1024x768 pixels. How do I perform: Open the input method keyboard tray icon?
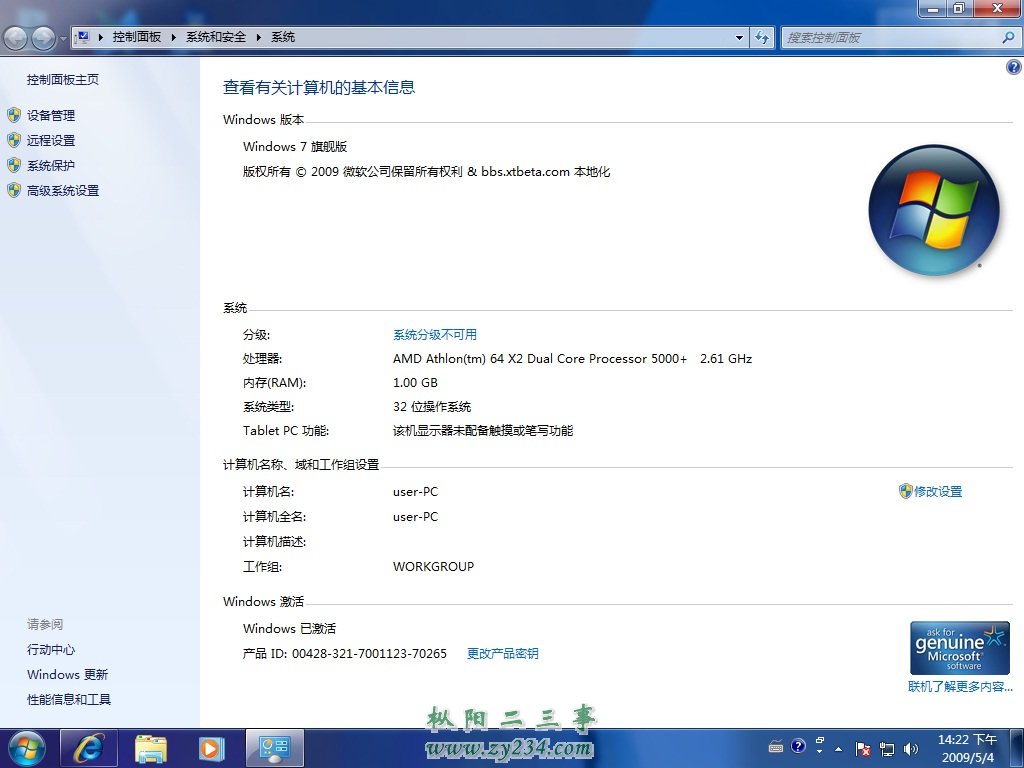[776, 746]
